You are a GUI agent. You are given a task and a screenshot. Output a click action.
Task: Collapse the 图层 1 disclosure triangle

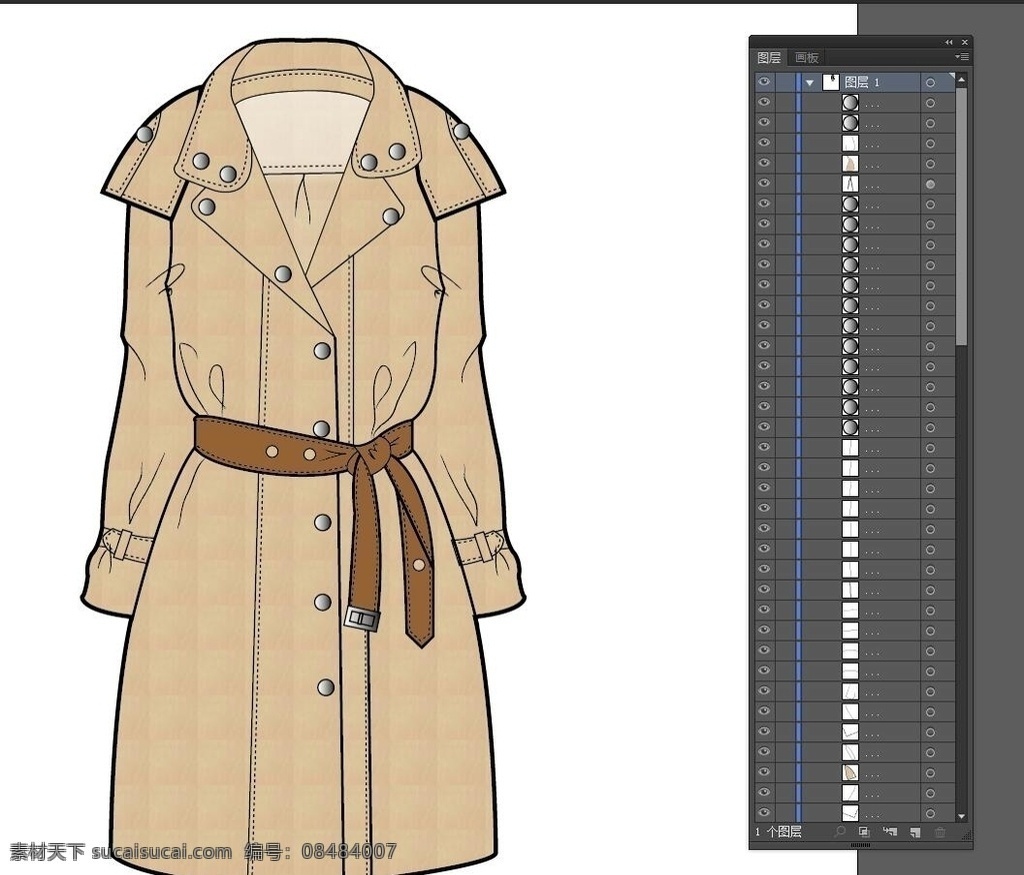tap(810, 83)
